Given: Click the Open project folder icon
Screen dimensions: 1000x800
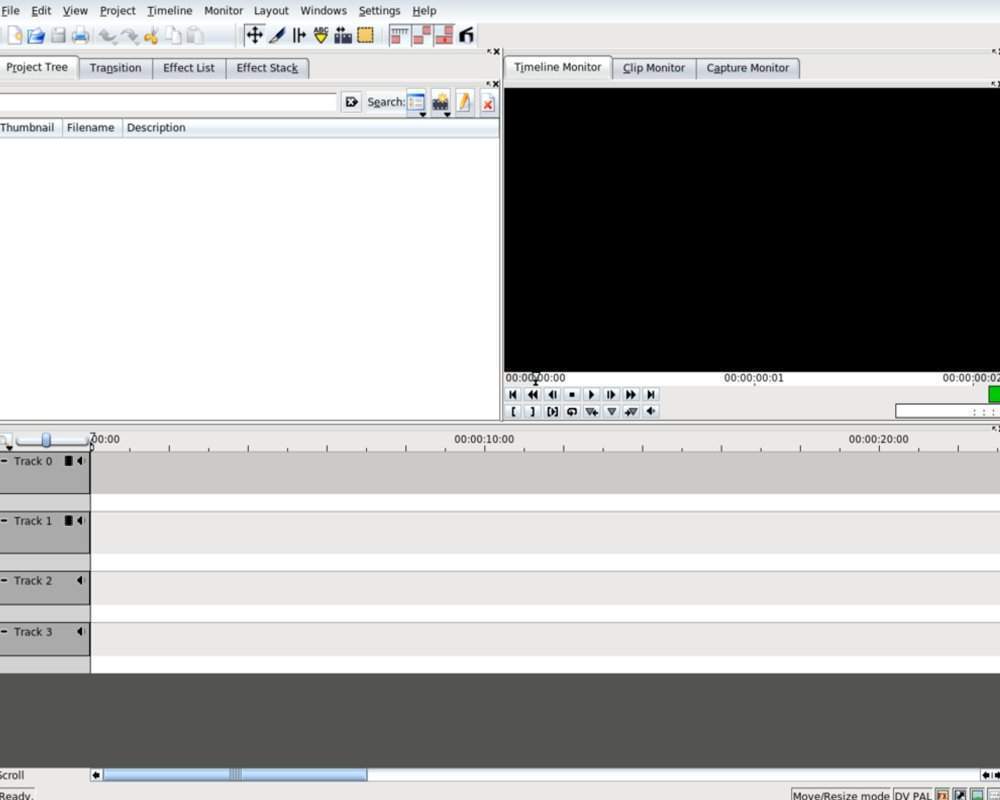Looking at the screenshot, I should pyautogui.click(x=36, y=36).
